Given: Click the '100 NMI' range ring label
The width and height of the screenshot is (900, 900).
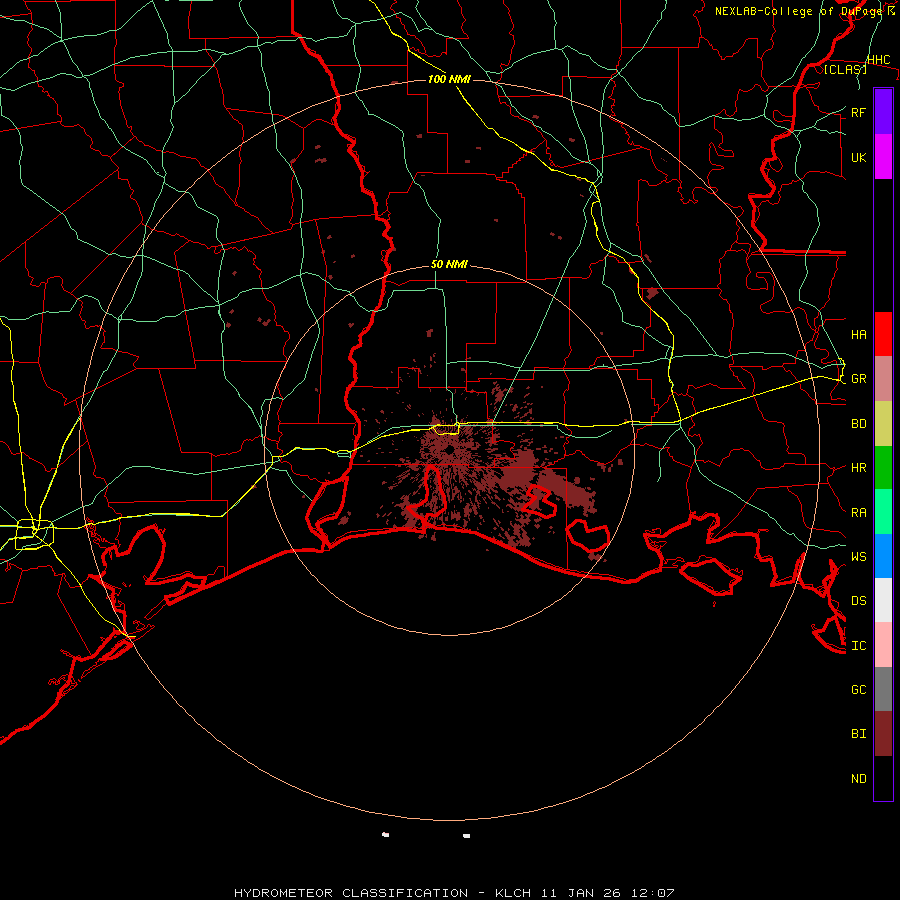Looking at the screenshot, I should pyautogui.click(x=449, y=79).
